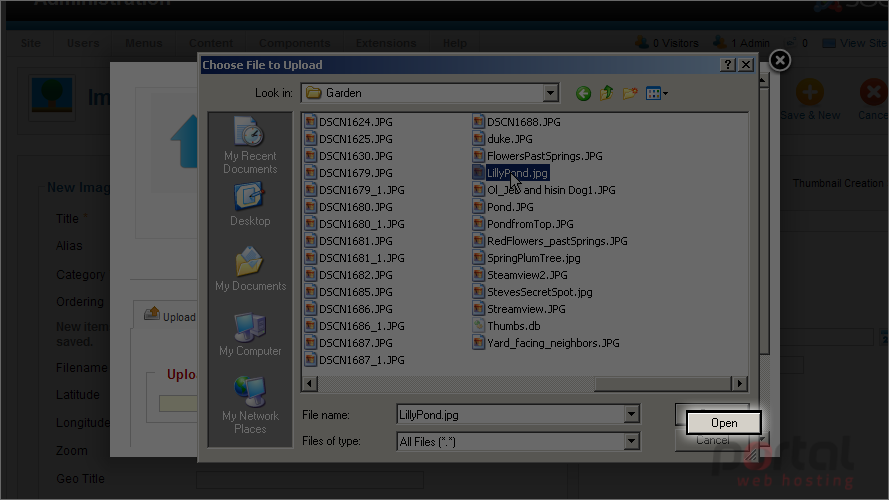
Task: Go up one folder level
Action: (x=606, y=93)
